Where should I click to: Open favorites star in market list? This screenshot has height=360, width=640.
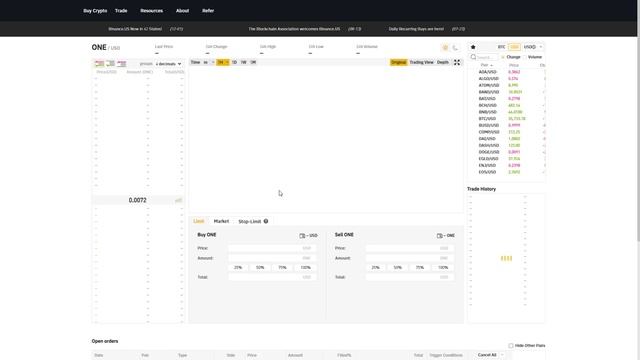coord(473,47)
